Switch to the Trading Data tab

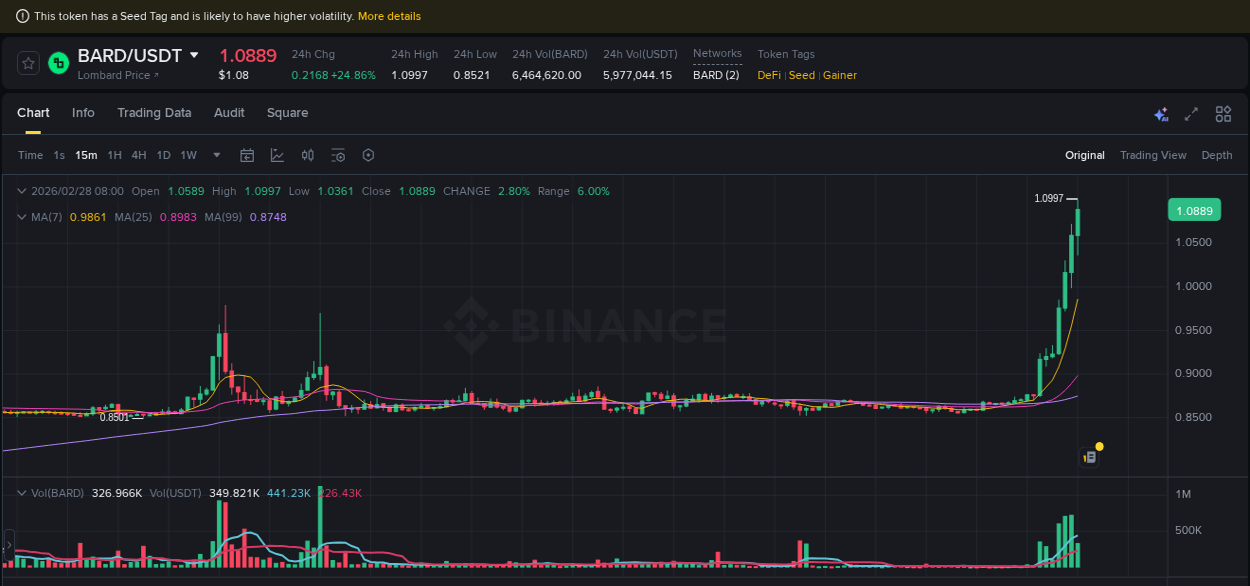[154, 113]
